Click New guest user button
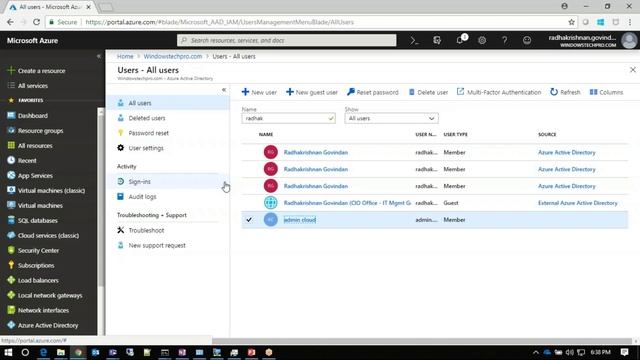 [x=311, y=92]
